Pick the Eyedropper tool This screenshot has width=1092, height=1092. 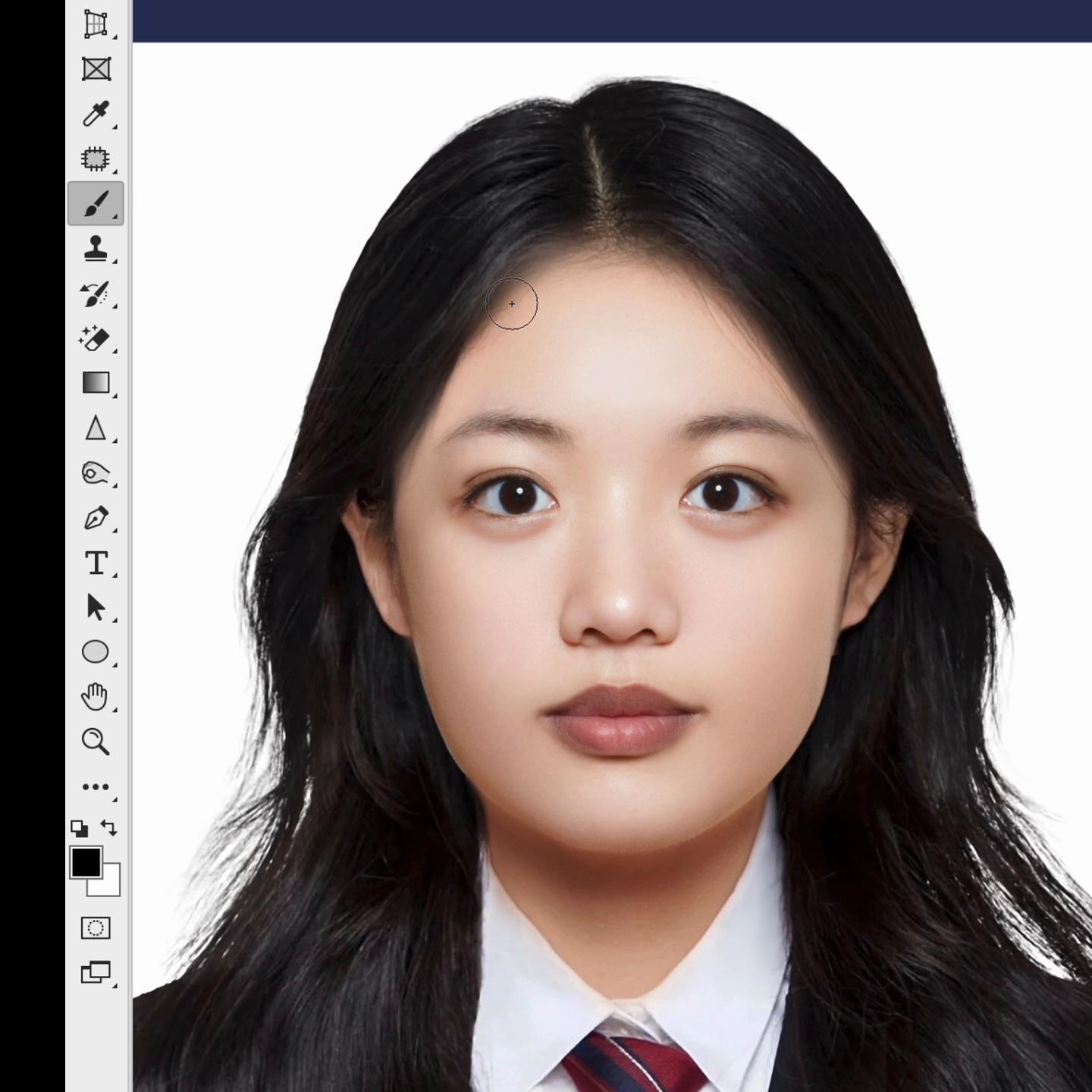(96, 114)
